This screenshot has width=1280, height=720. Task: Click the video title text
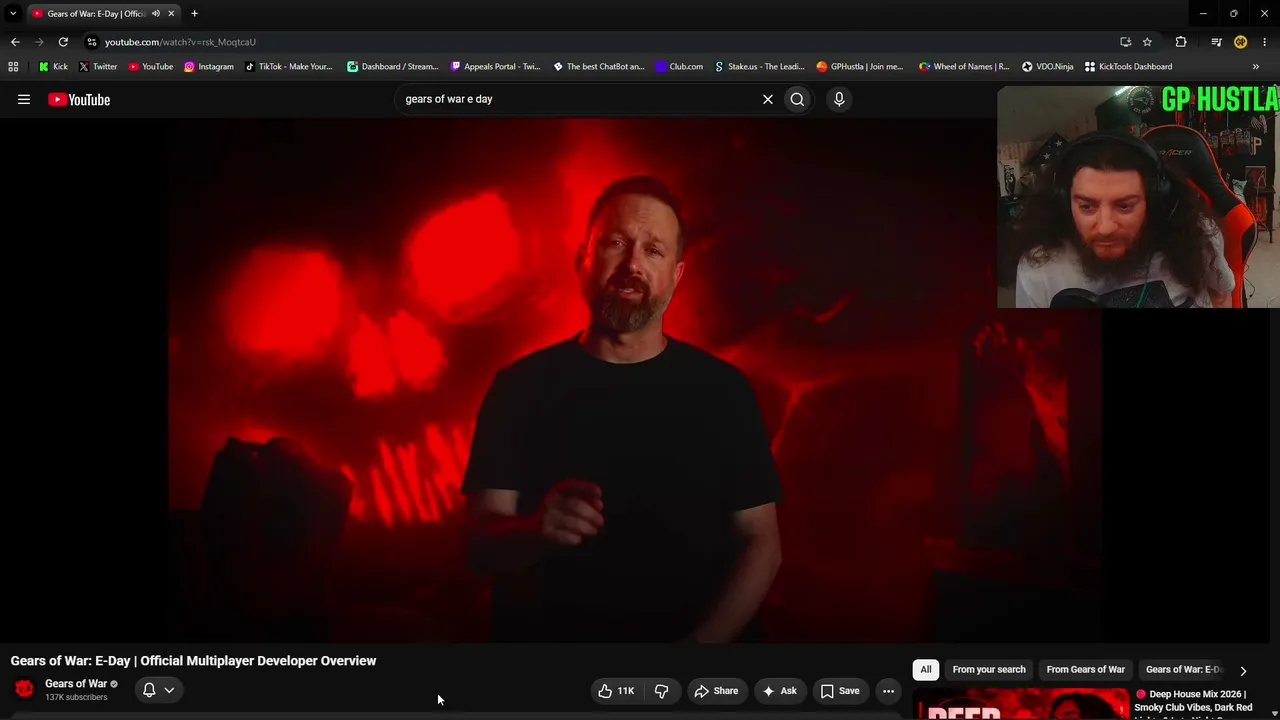click(193, 661)
